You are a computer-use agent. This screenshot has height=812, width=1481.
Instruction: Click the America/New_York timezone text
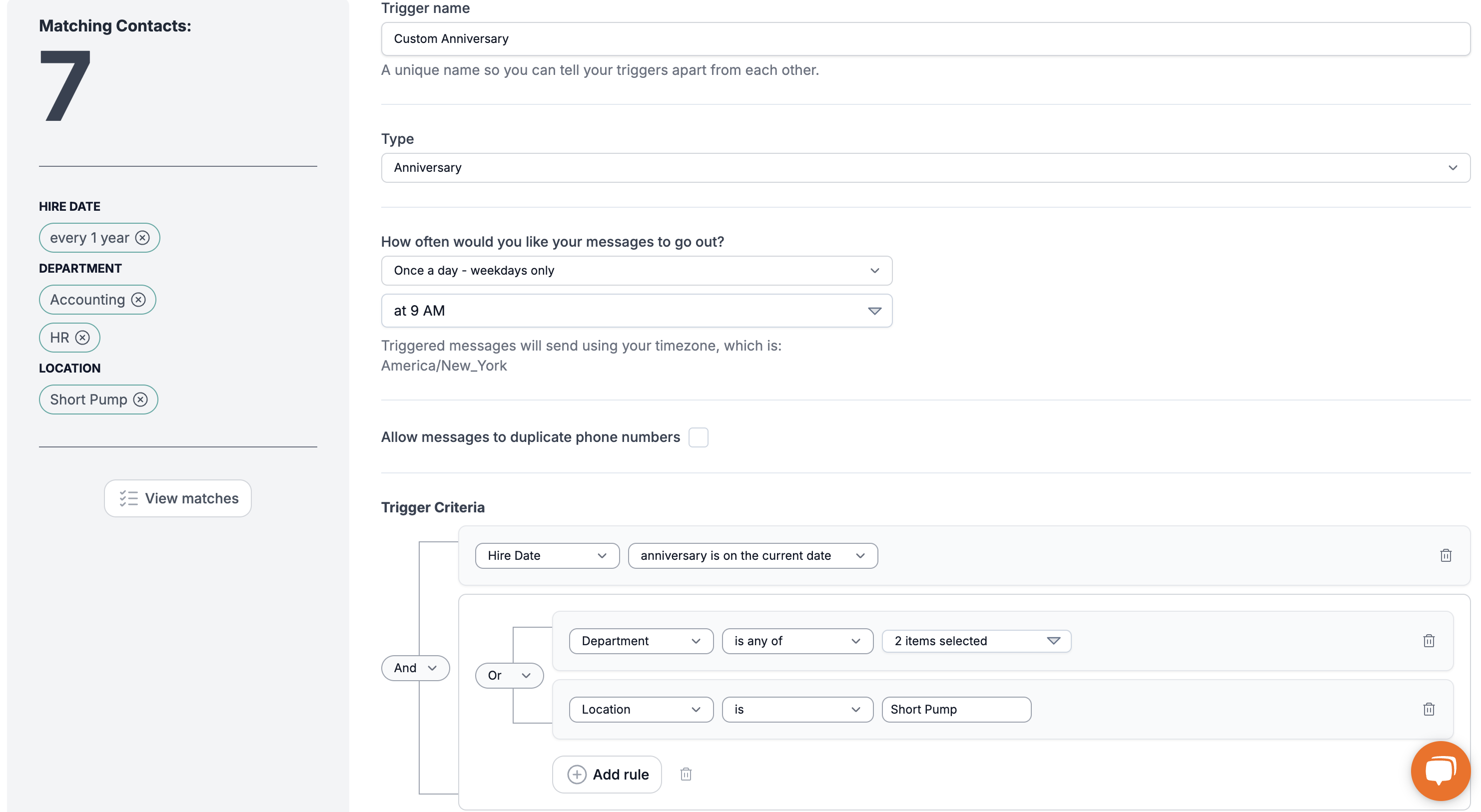[444, 366]
